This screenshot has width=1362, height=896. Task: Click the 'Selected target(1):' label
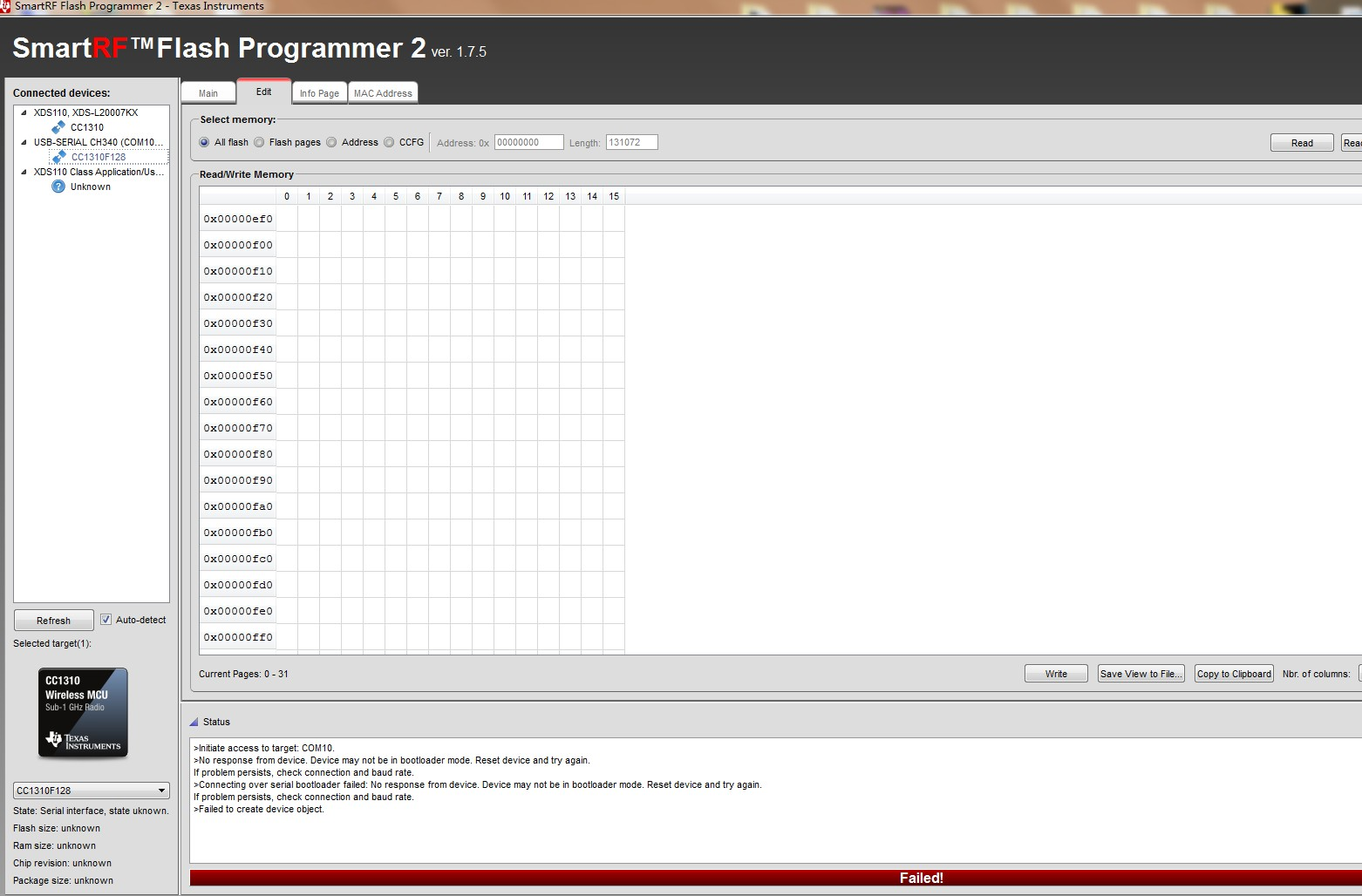point(52,643)
